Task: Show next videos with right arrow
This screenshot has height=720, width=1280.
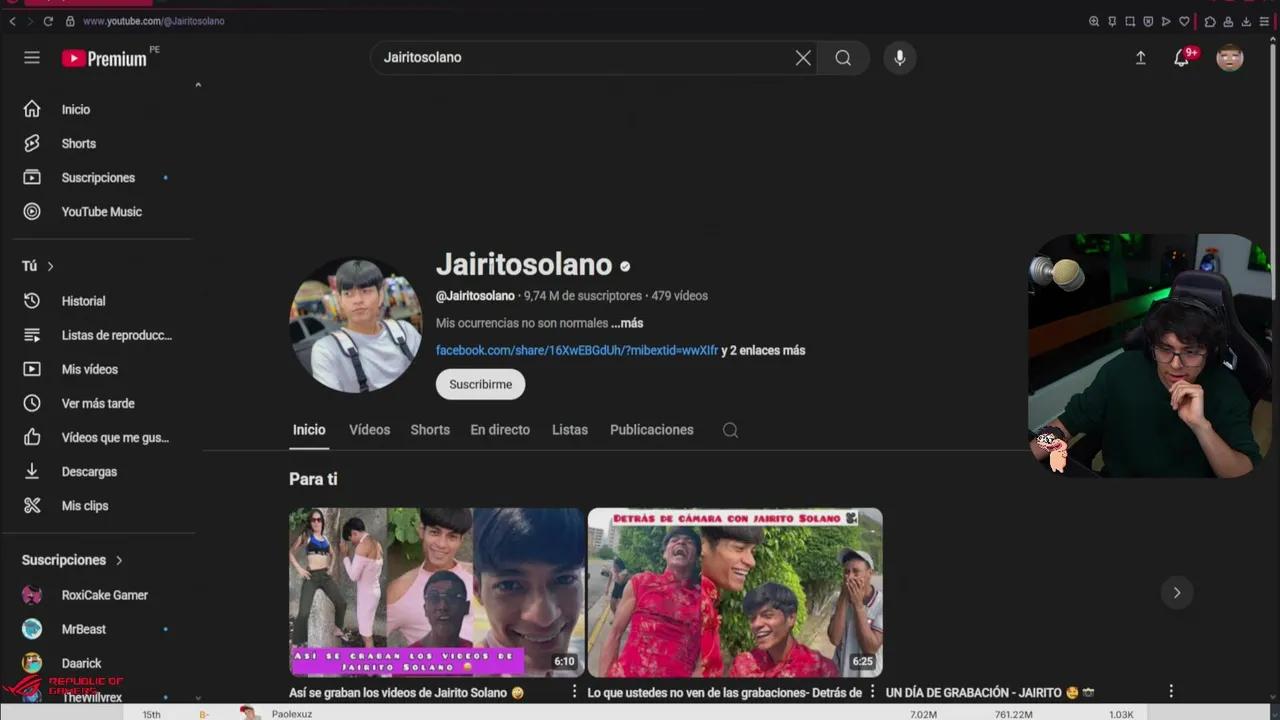Action: click(x=1177, y=592)
